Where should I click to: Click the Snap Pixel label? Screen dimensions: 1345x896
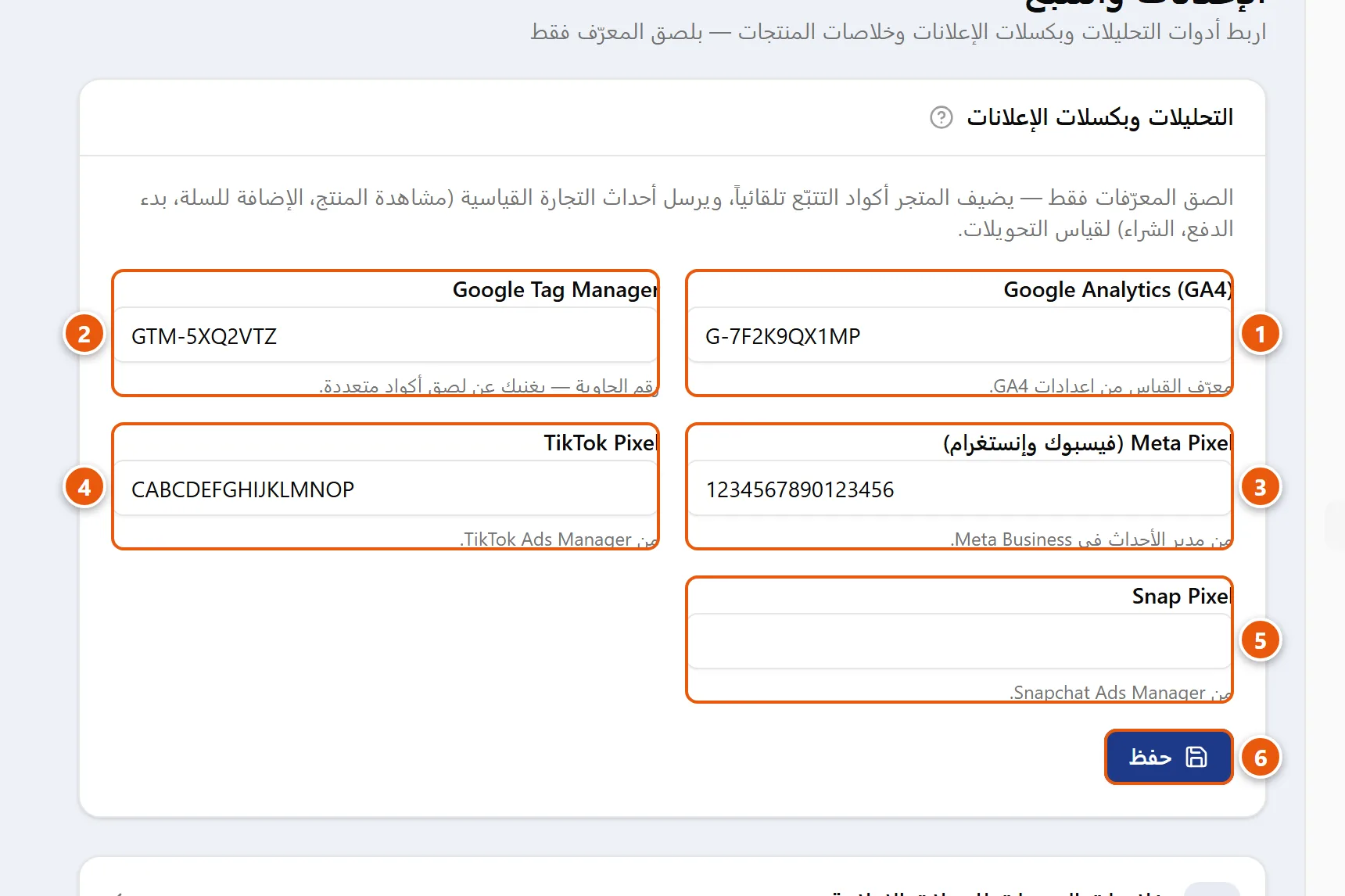[x=1182, y=597]
